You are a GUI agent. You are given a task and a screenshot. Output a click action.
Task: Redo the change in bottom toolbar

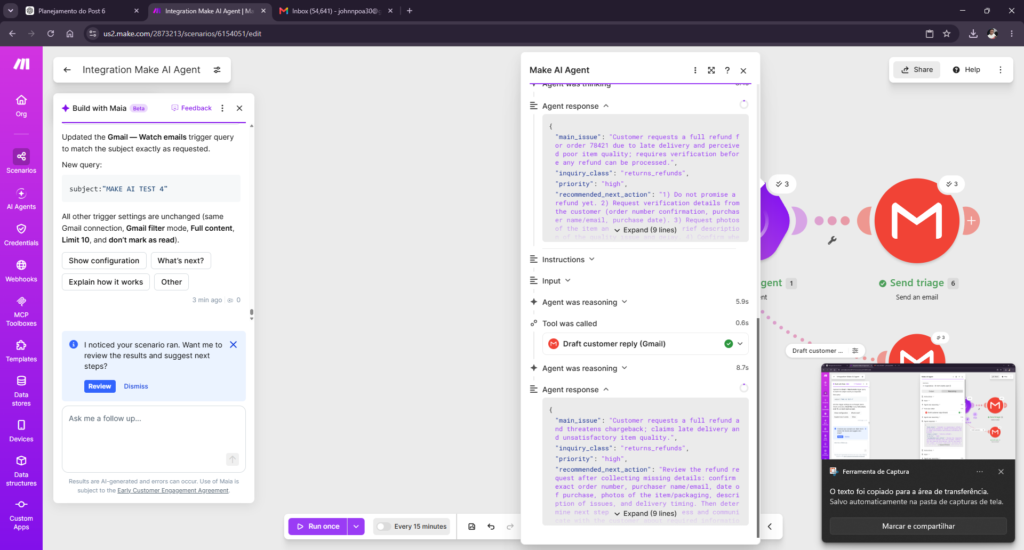click(x=510, y=526)
